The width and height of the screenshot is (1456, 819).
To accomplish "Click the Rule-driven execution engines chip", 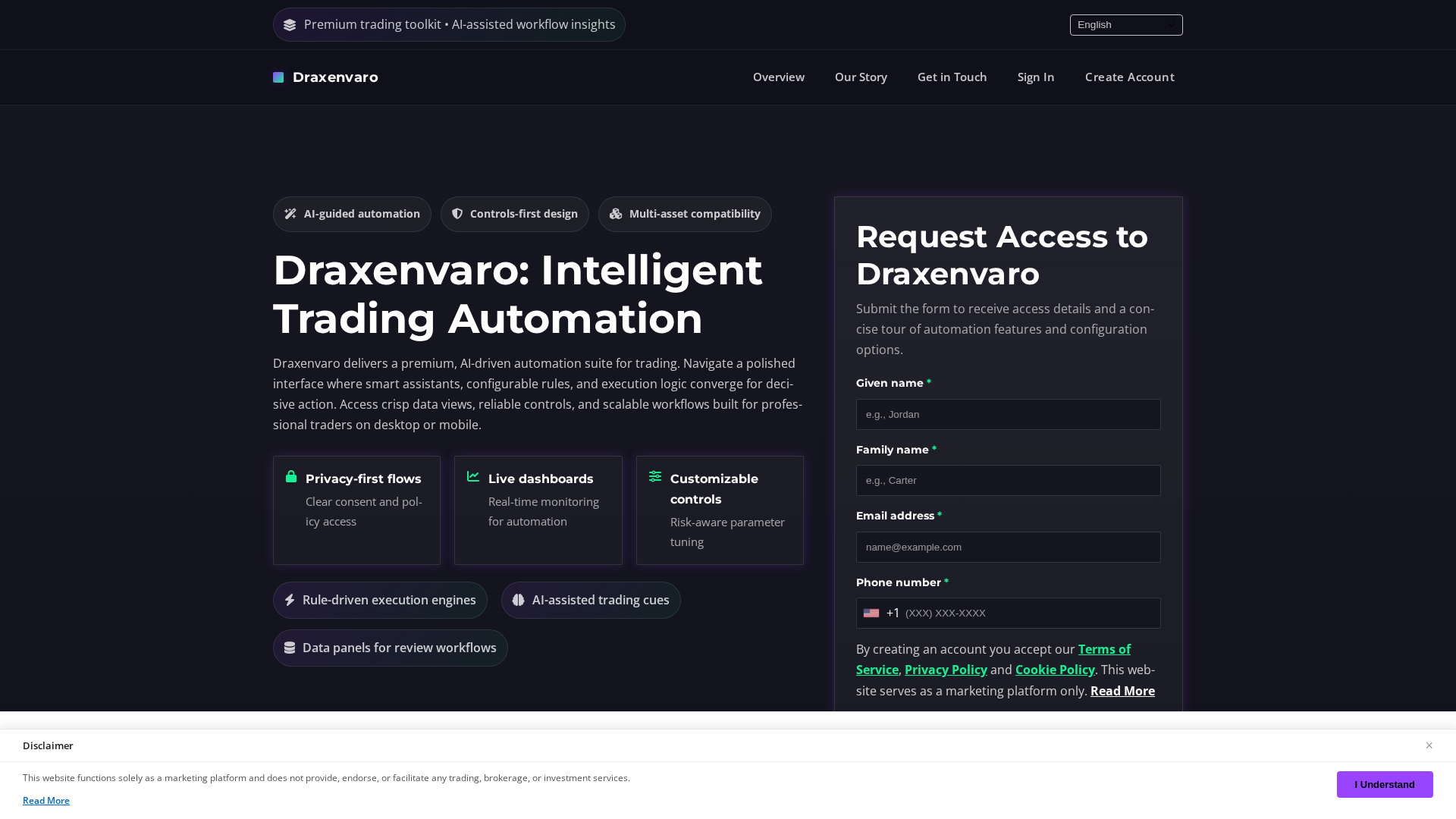I will [x=380, y=600].
